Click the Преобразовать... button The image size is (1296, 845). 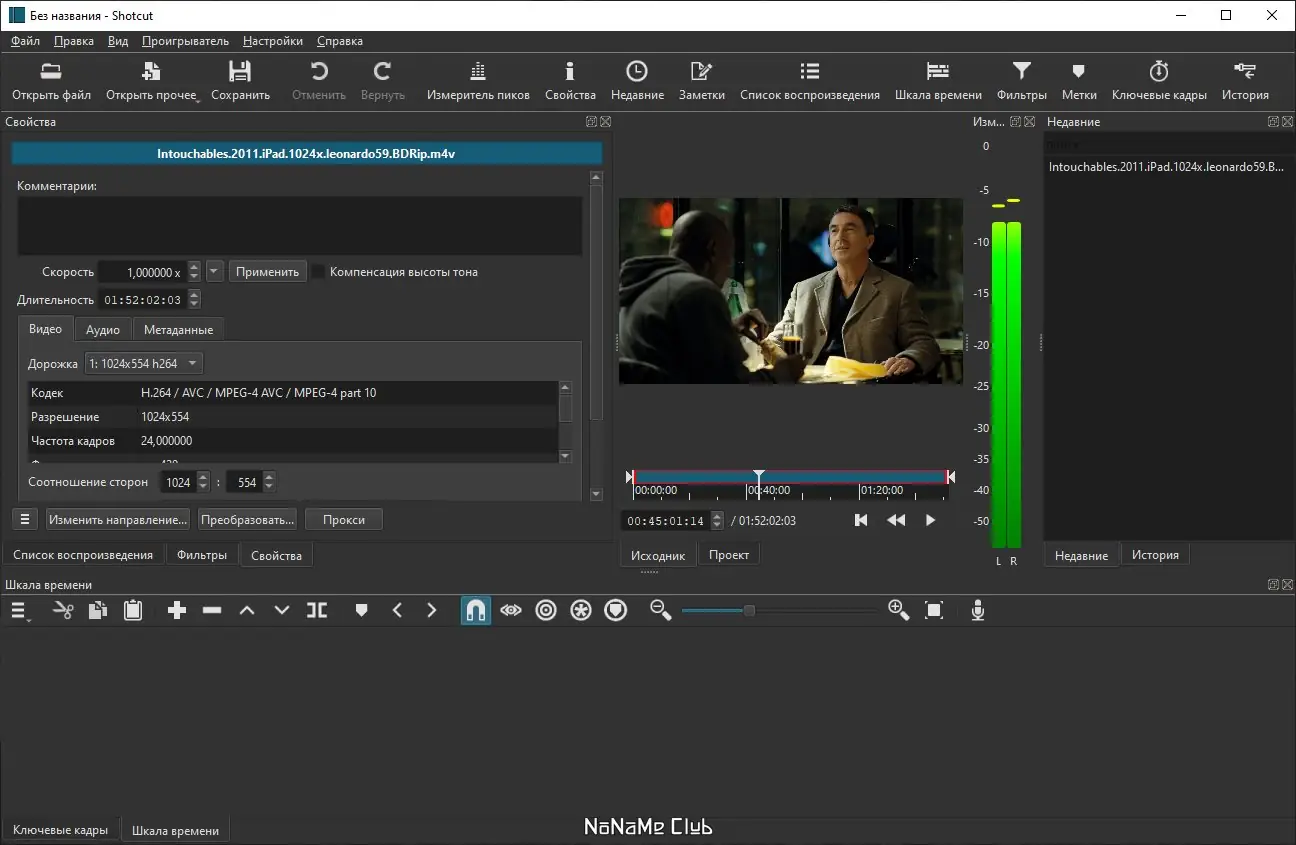click(x=247, y=520)
